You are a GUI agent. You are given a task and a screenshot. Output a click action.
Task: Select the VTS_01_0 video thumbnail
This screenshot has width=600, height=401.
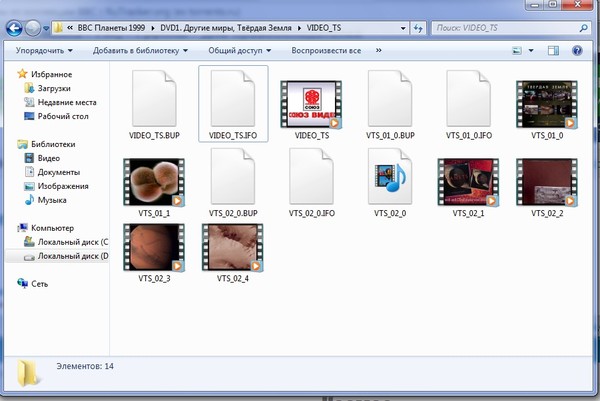pyautogui.click(x=547, y=104)
